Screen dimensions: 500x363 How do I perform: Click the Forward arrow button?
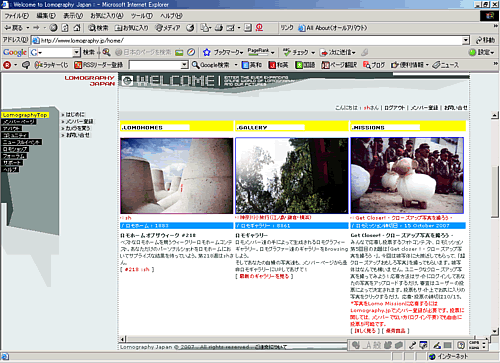coord(36,28)
